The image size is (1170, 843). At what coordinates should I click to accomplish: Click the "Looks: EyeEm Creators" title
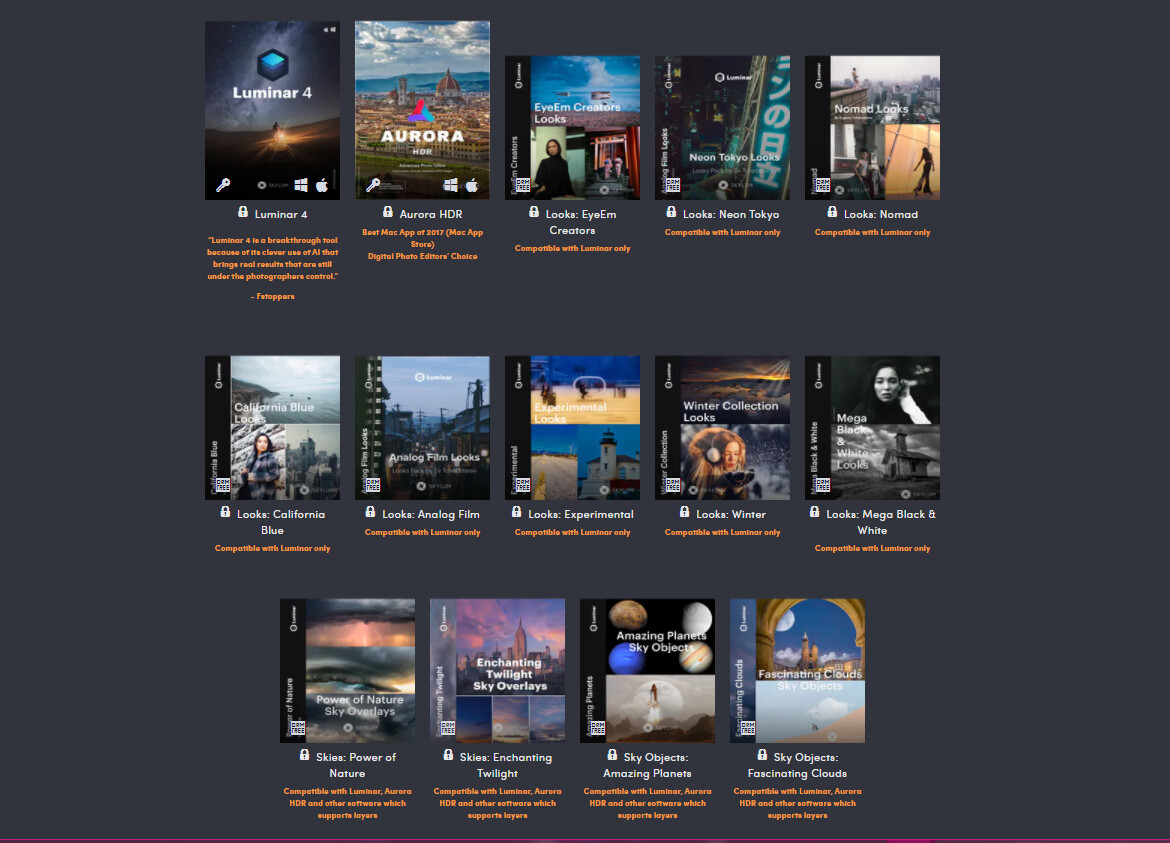pyautogui.click(x=581, y=222)
